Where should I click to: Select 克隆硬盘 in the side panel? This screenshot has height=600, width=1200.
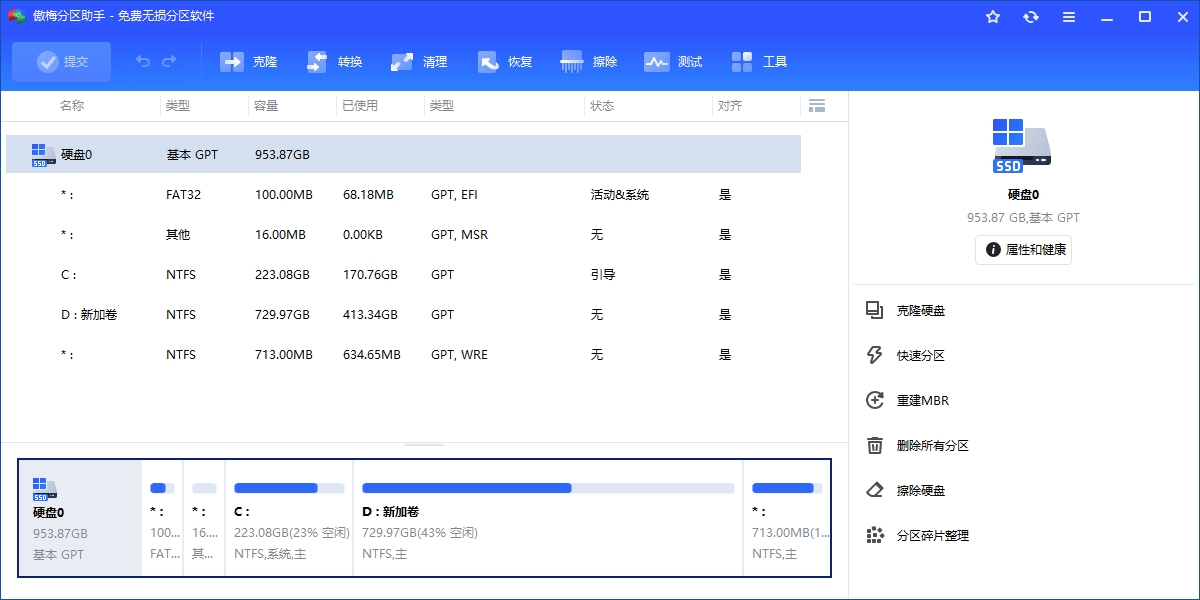point(920,311)
